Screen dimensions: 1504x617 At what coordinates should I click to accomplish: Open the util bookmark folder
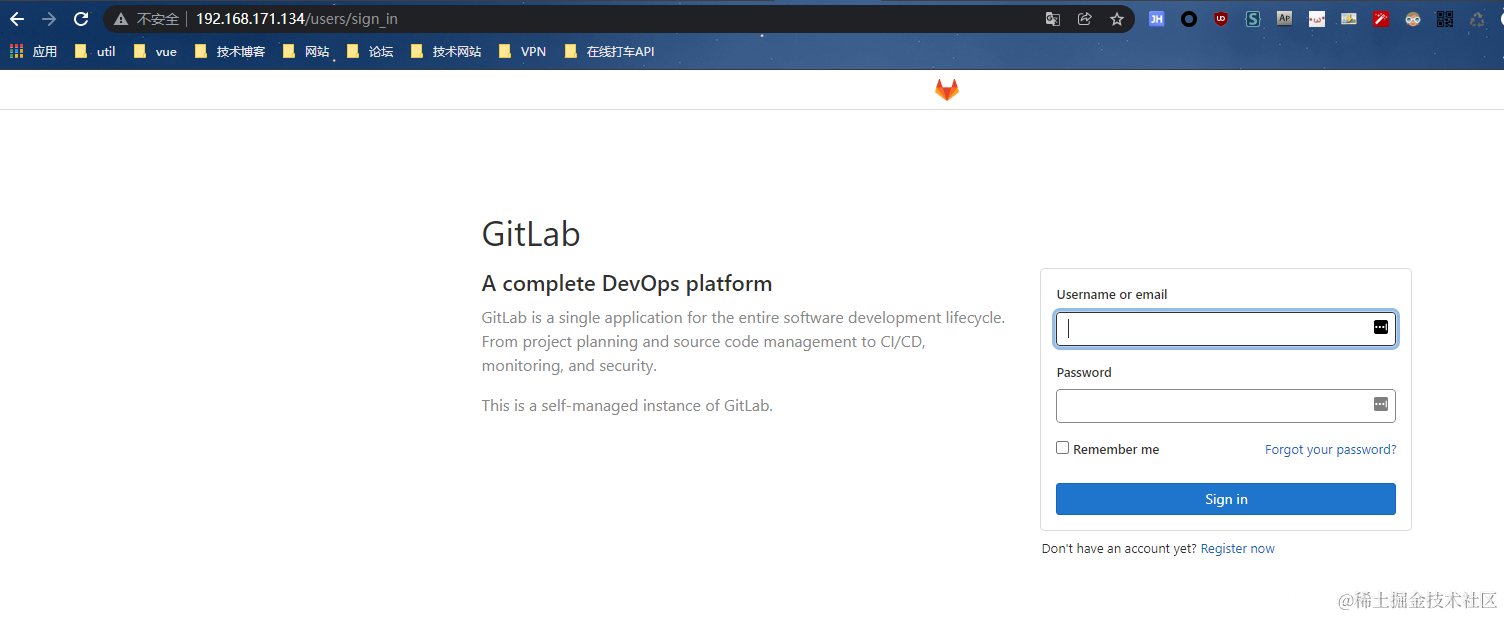tap(95, 51)
